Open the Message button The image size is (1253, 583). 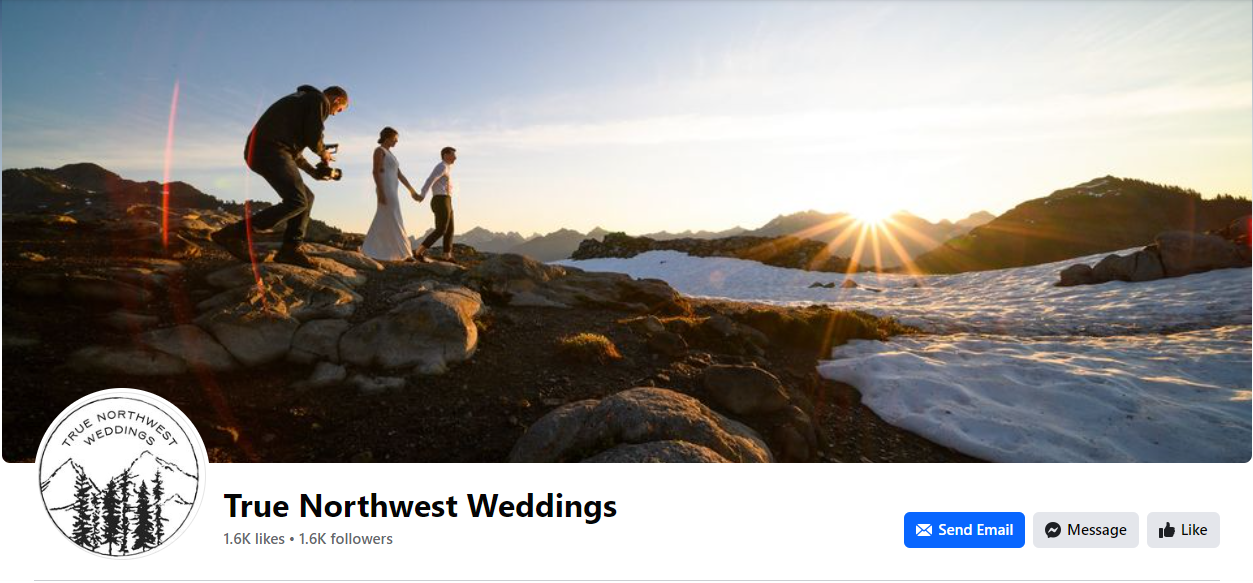(1086, 530)
